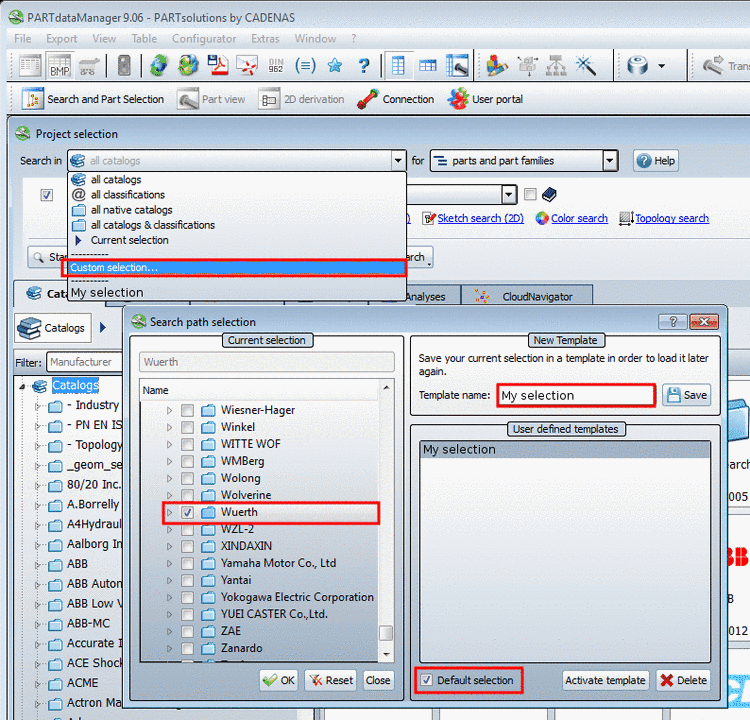Click the send-by-email PDF icon
The width and height of the screenshot is (750, 720).
(247, 66)
